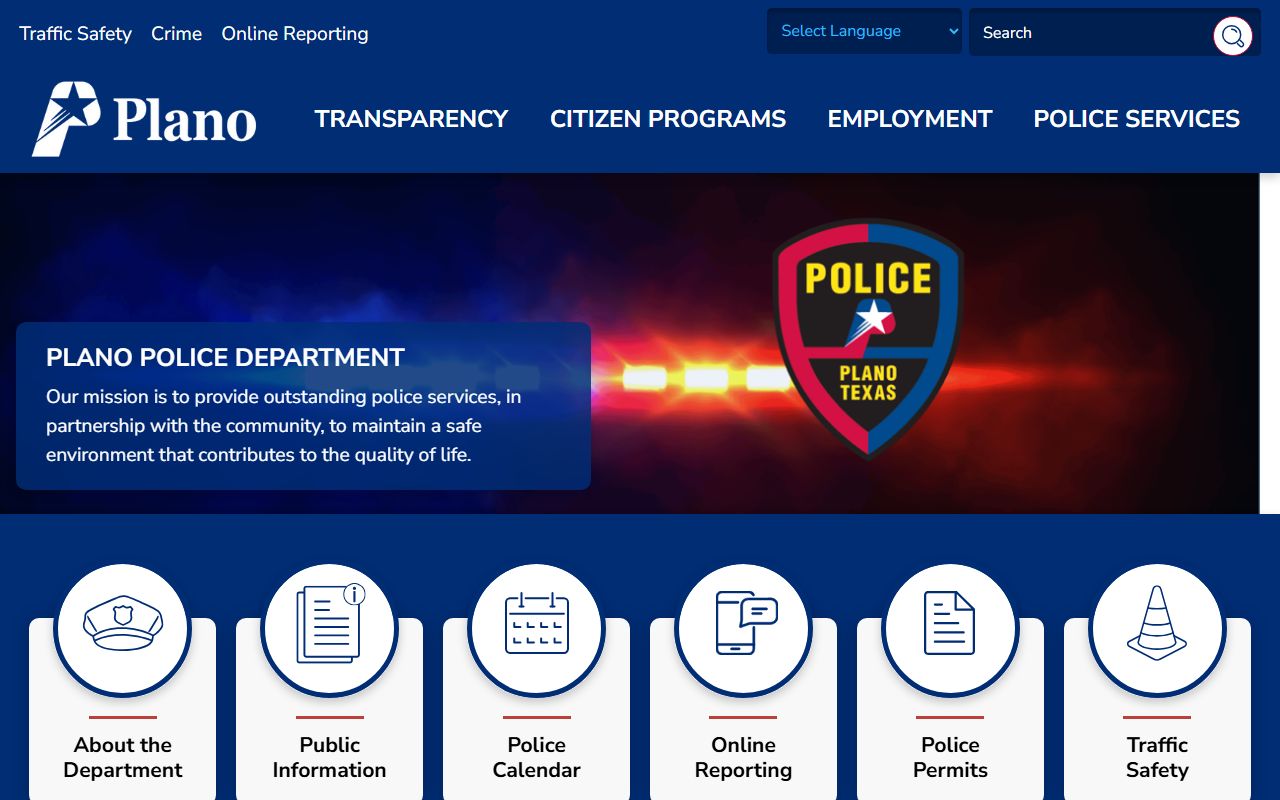This screenshot has height=800, width=1280.
Task: Click the Police Permits page icon
Action: (x=949, y=623)
